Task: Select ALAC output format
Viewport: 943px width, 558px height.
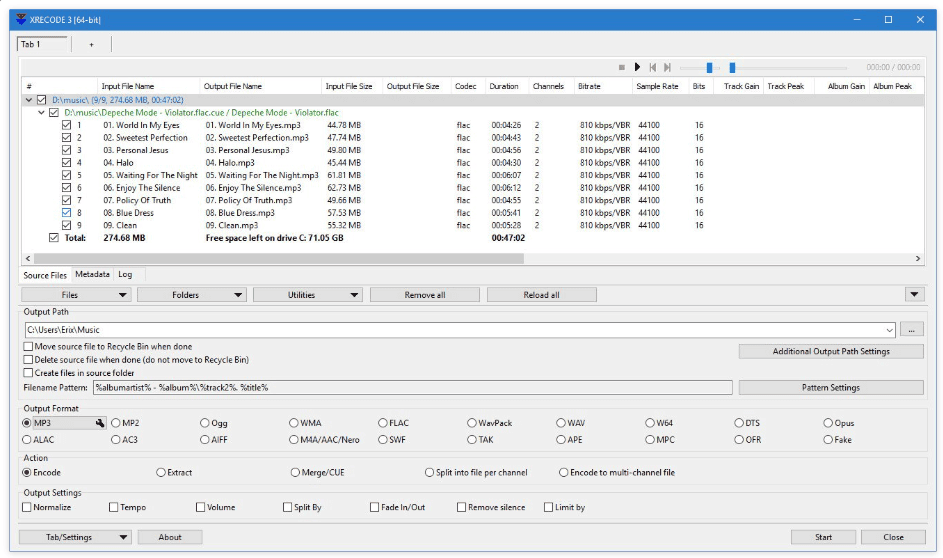Action: pyautogui.click(x=27, y=440)
